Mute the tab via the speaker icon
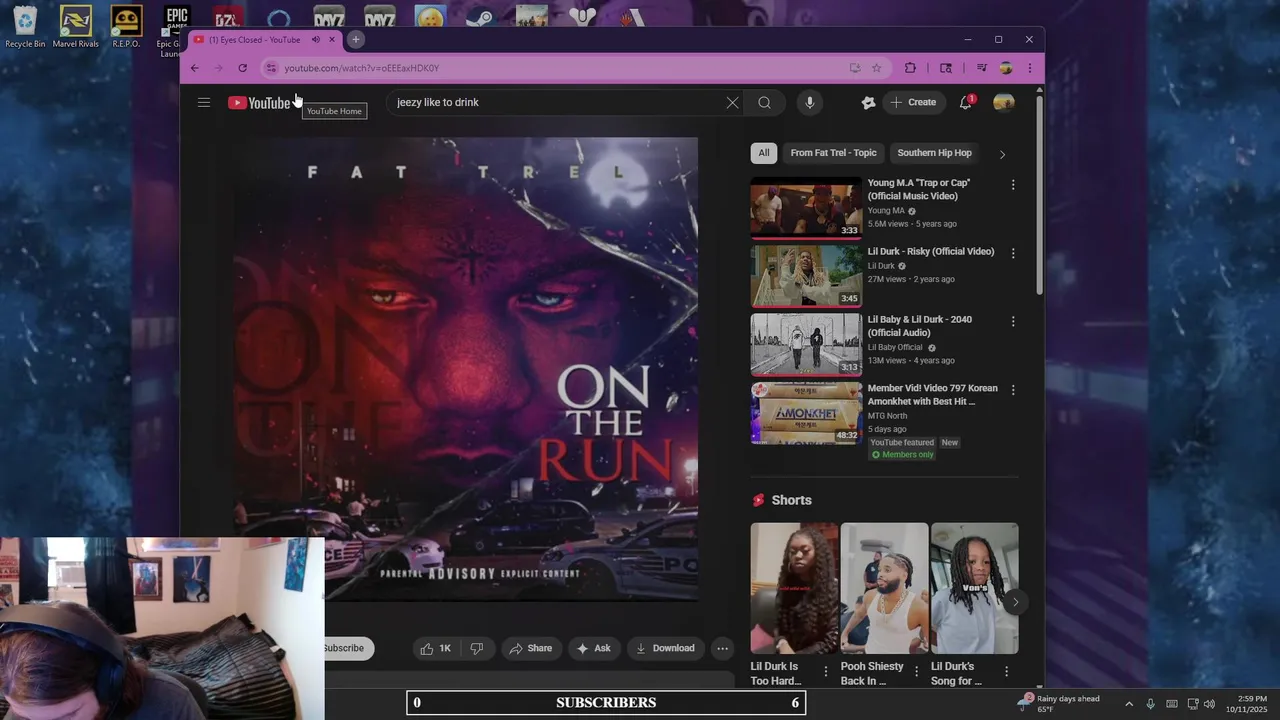This screenshot has width=1280, height=720. point(315,40)
